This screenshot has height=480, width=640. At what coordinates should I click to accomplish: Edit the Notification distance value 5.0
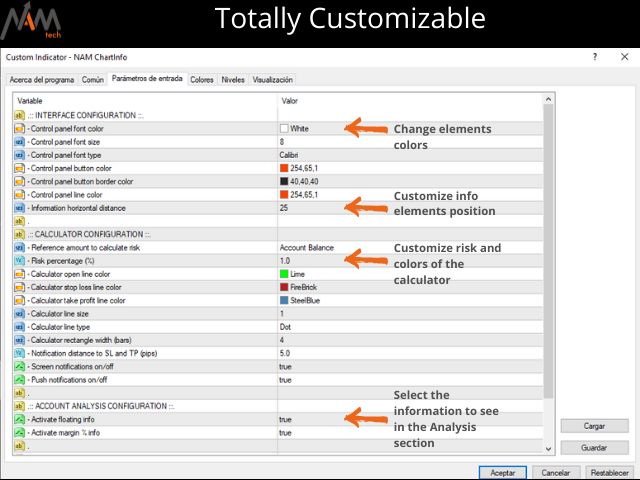(x=285, y=353)
